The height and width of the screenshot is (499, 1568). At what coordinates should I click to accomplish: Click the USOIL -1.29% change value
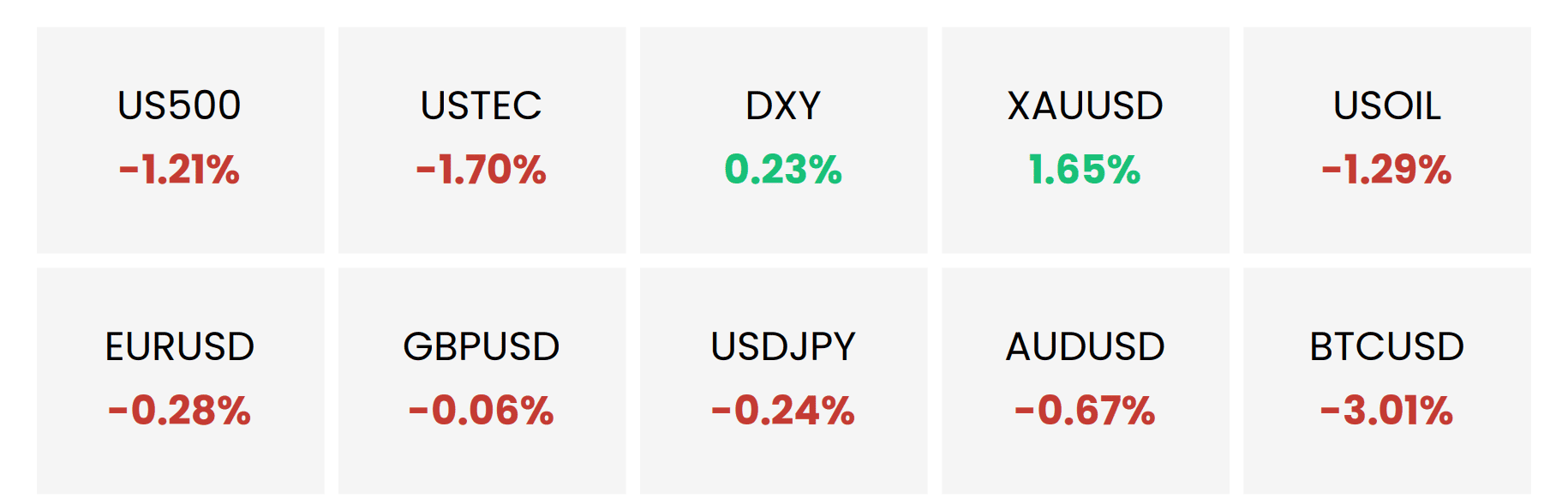[x=1386, y=170]
